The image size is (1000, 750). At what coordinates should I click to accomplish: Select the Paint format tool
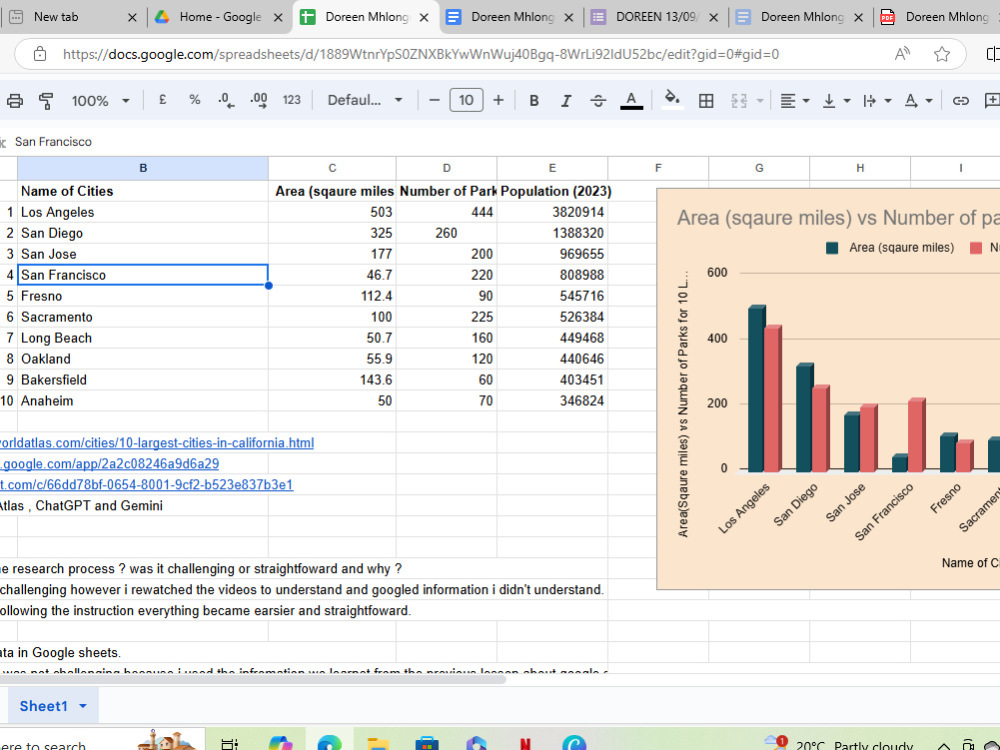[x=46, y=101]
